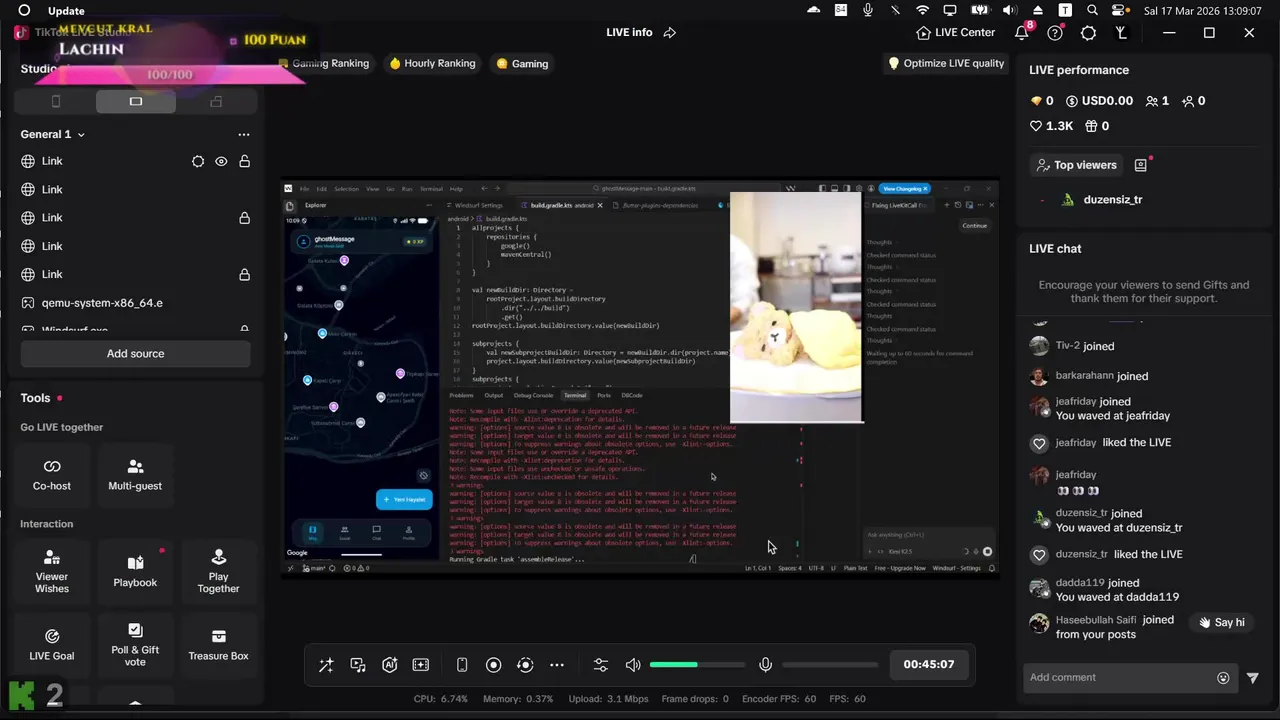Click the live stream preview window
This screenshot has height=720, width=1280.
(640, 379)
